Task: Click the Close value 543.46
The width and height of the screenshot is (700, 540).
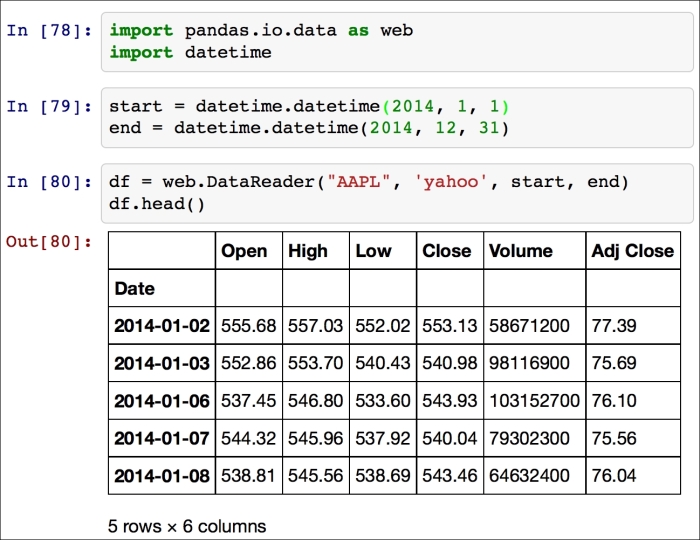Action: 450,476
